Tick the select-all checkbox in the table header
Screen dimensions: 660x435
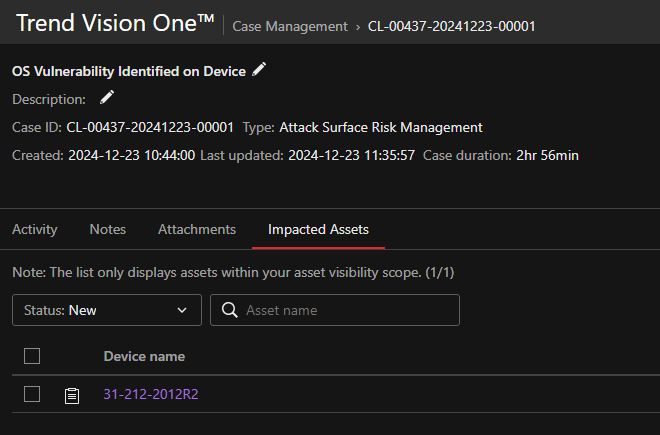32,356
